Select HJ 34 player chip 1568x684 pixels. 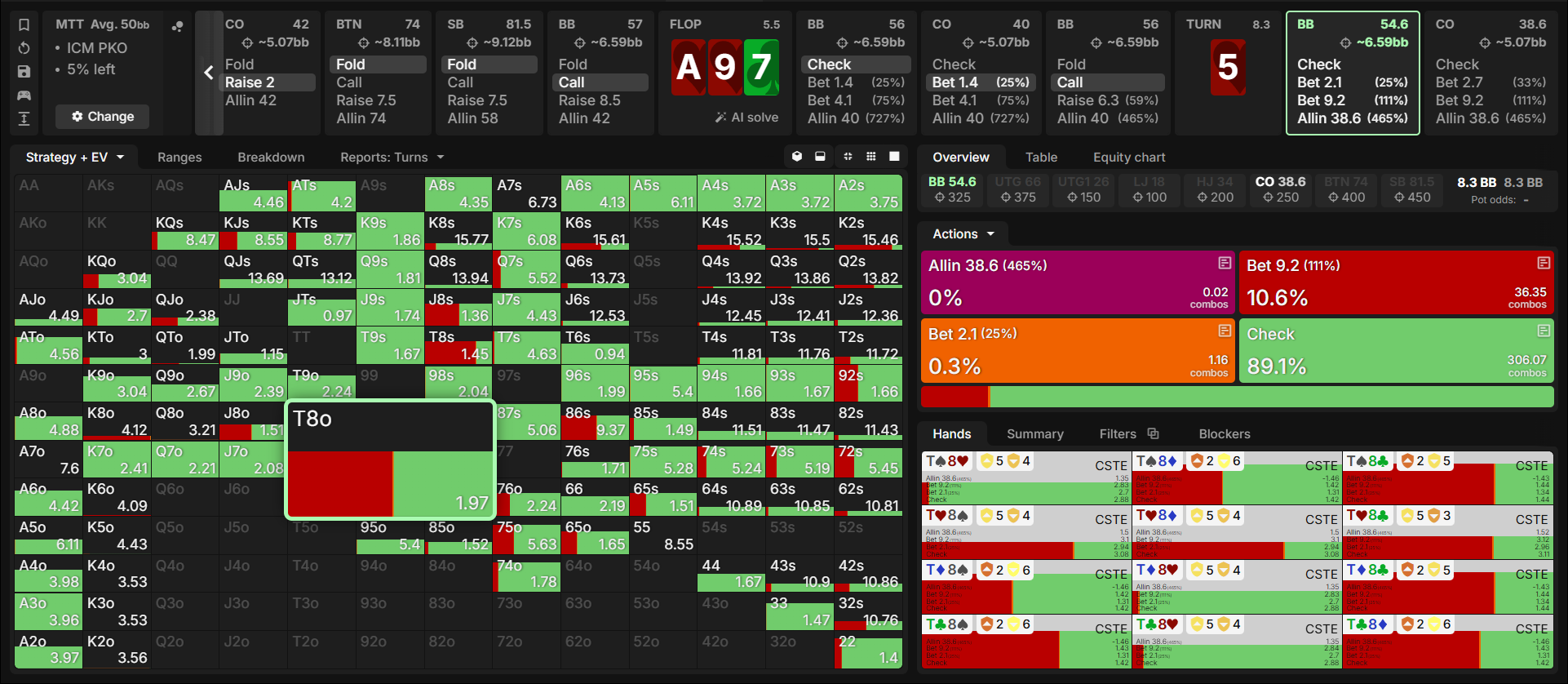click(1215, 189)
